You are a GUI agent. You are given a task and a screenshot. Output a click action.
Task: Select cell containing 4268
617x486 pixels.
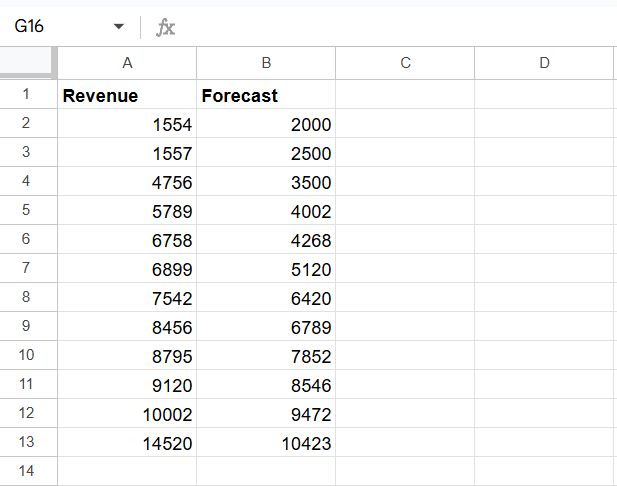[x=266, y=239]
